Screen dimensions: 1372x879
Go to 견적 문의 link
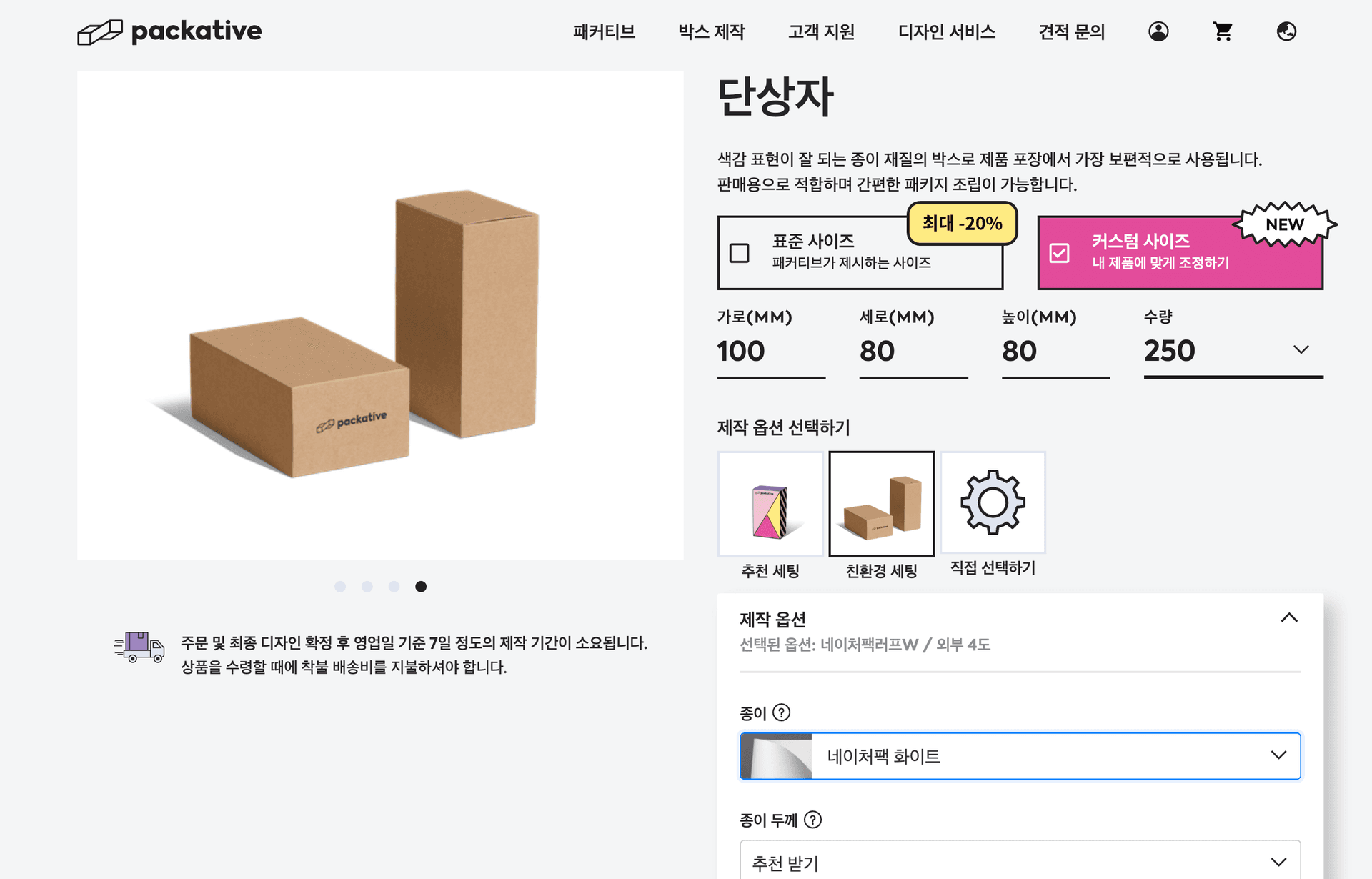click(x=1071, y=31)
